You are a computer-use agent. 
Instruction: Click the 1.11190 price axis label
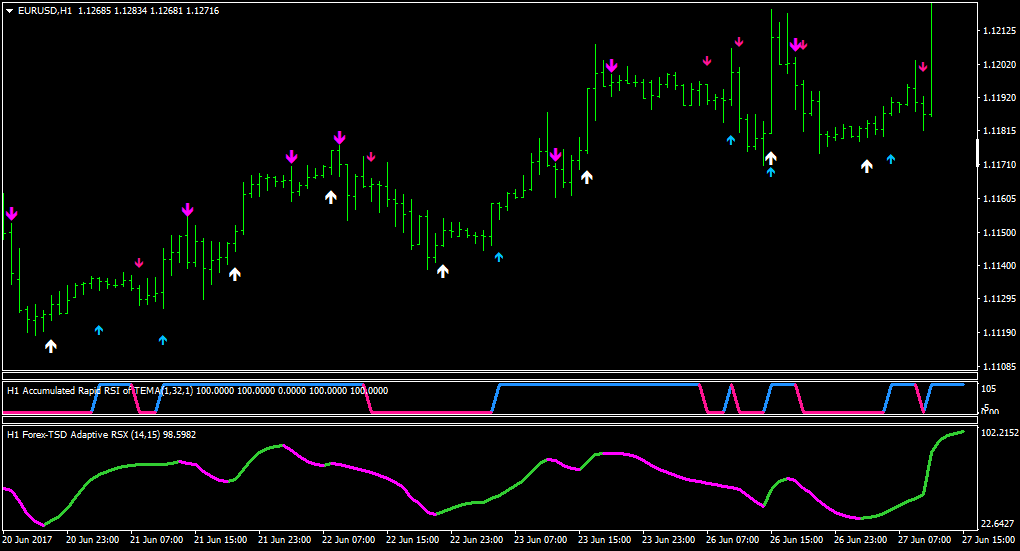pos(999,332)
